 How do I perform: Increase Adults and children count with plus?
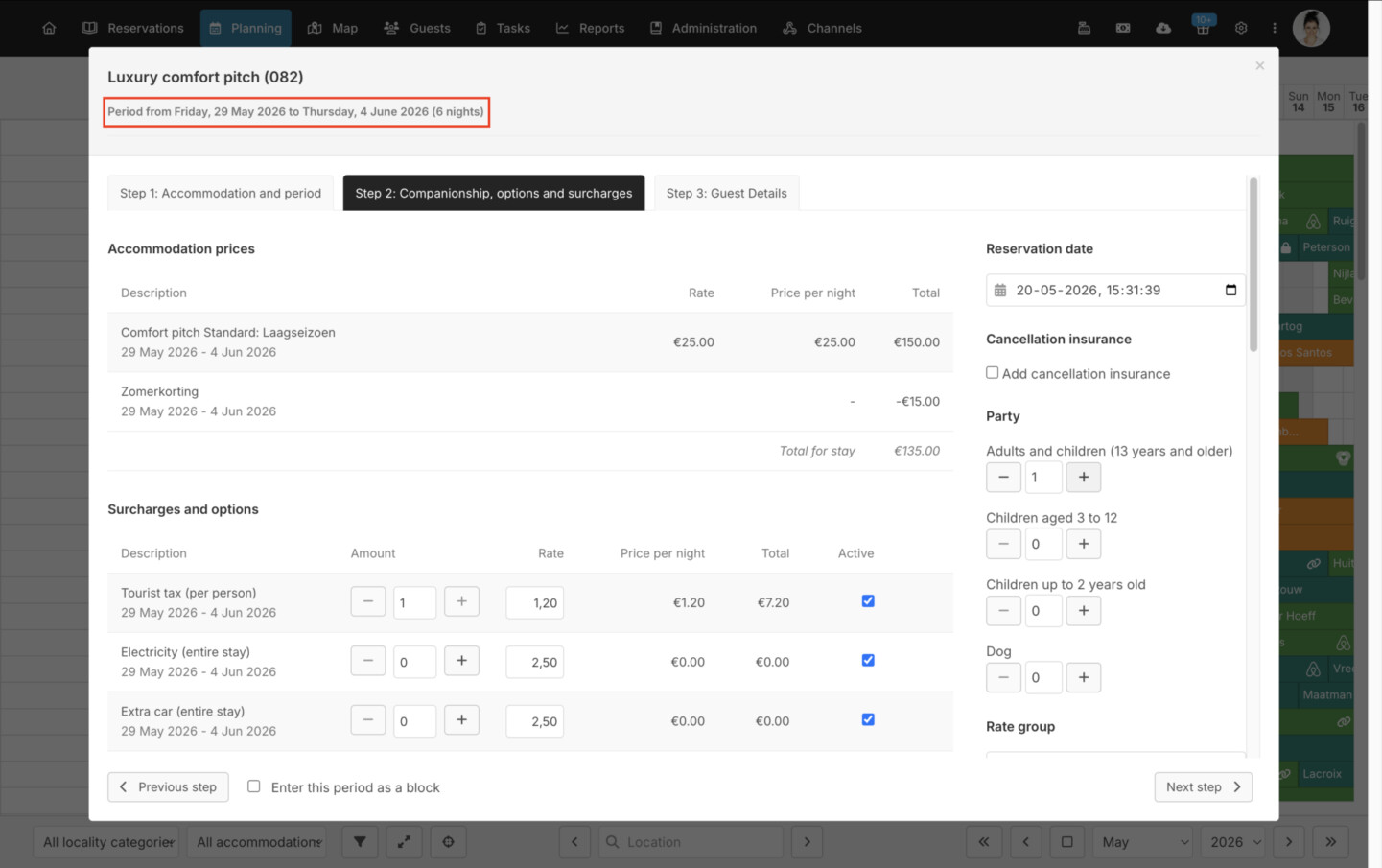click(1084, 477)
